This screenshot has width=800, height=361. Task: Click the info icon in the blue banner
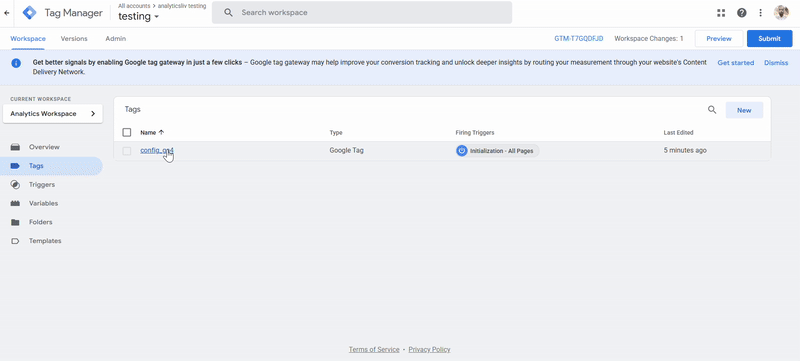point(16,63)
